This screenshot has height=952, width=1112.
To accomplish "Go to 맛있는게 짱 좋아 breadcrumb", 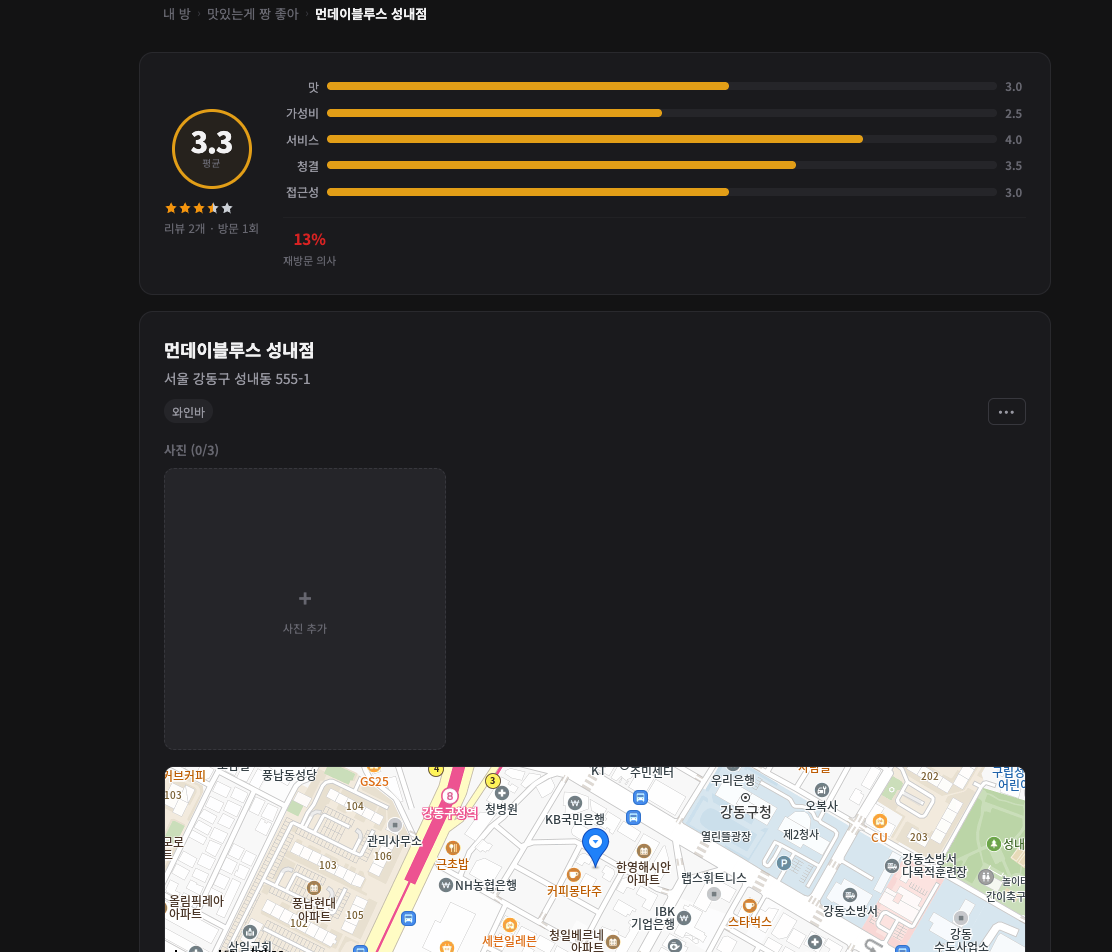I will (252, 14).
